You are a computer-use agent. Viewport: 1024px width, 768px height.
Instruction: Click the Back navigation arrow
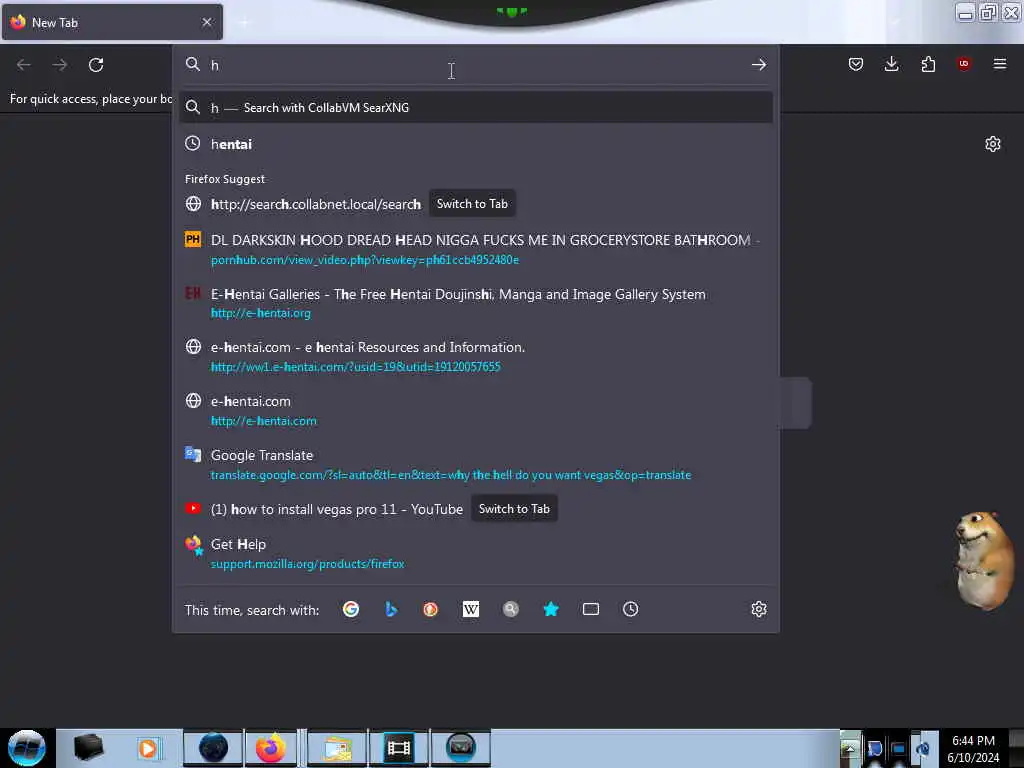point(24,65)
